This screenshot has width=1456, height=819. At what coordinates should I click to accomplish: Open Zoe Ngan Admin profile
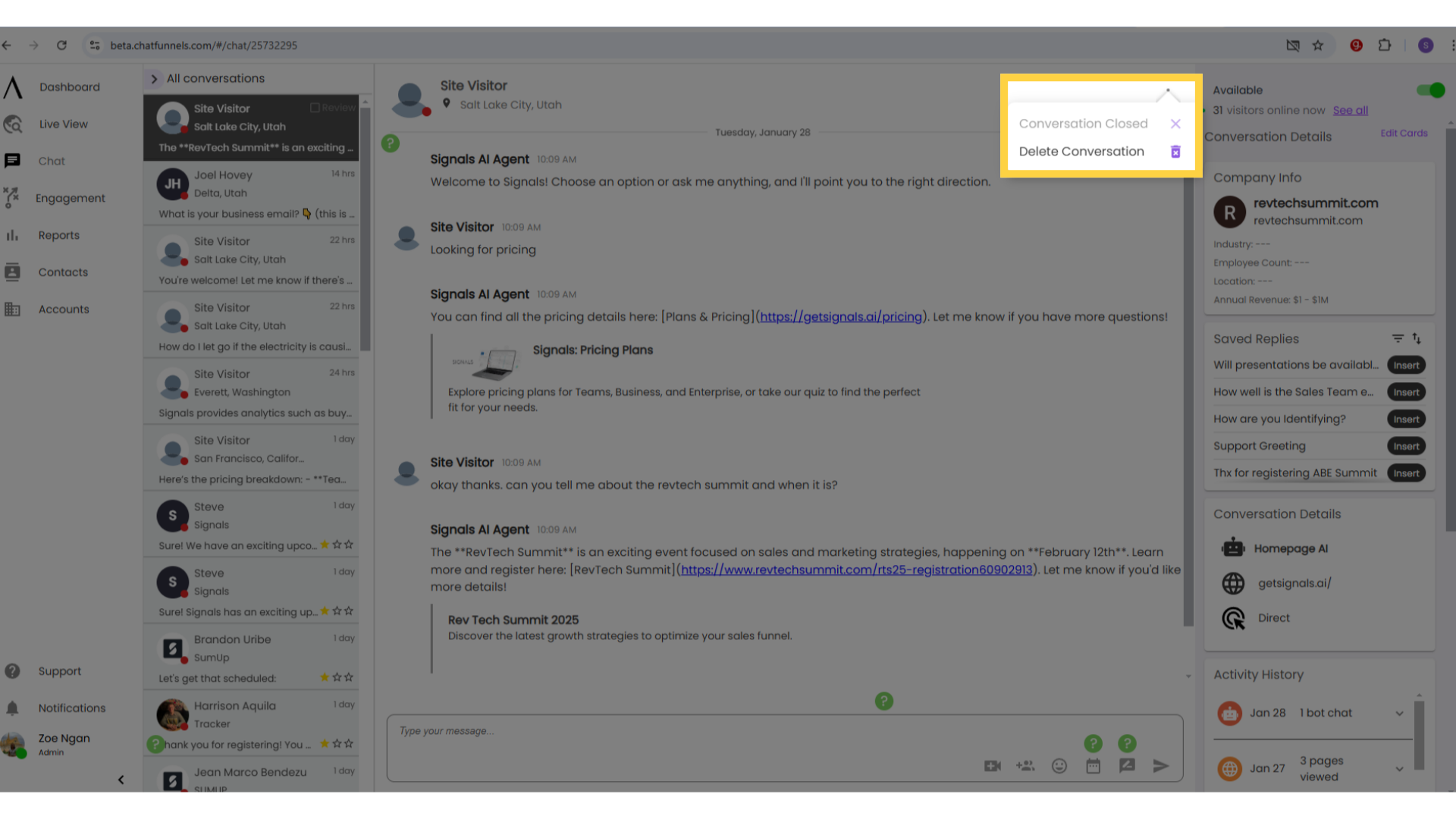(x=53, y=744)
